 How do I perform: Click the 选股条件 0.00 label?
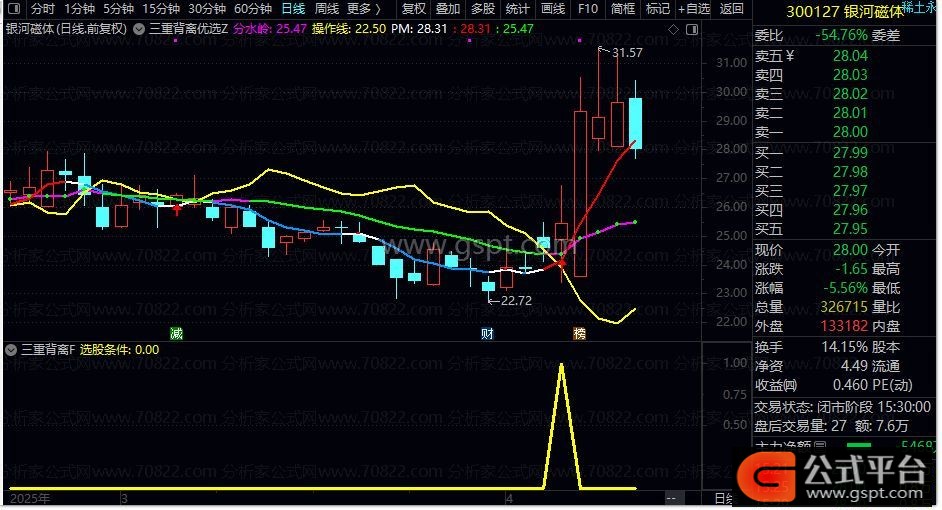click(120, 350)
